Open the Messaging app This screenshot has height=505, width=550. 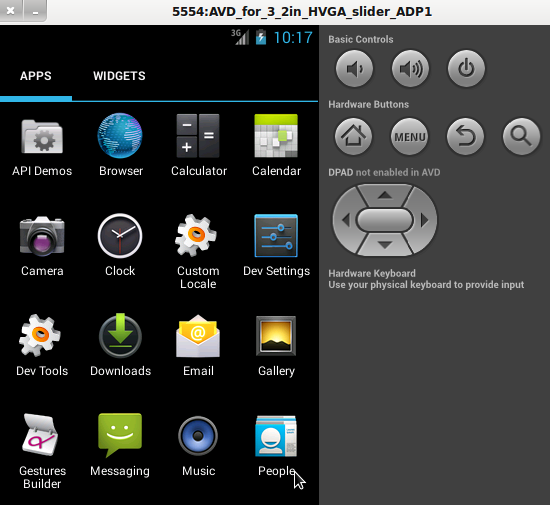120,445
